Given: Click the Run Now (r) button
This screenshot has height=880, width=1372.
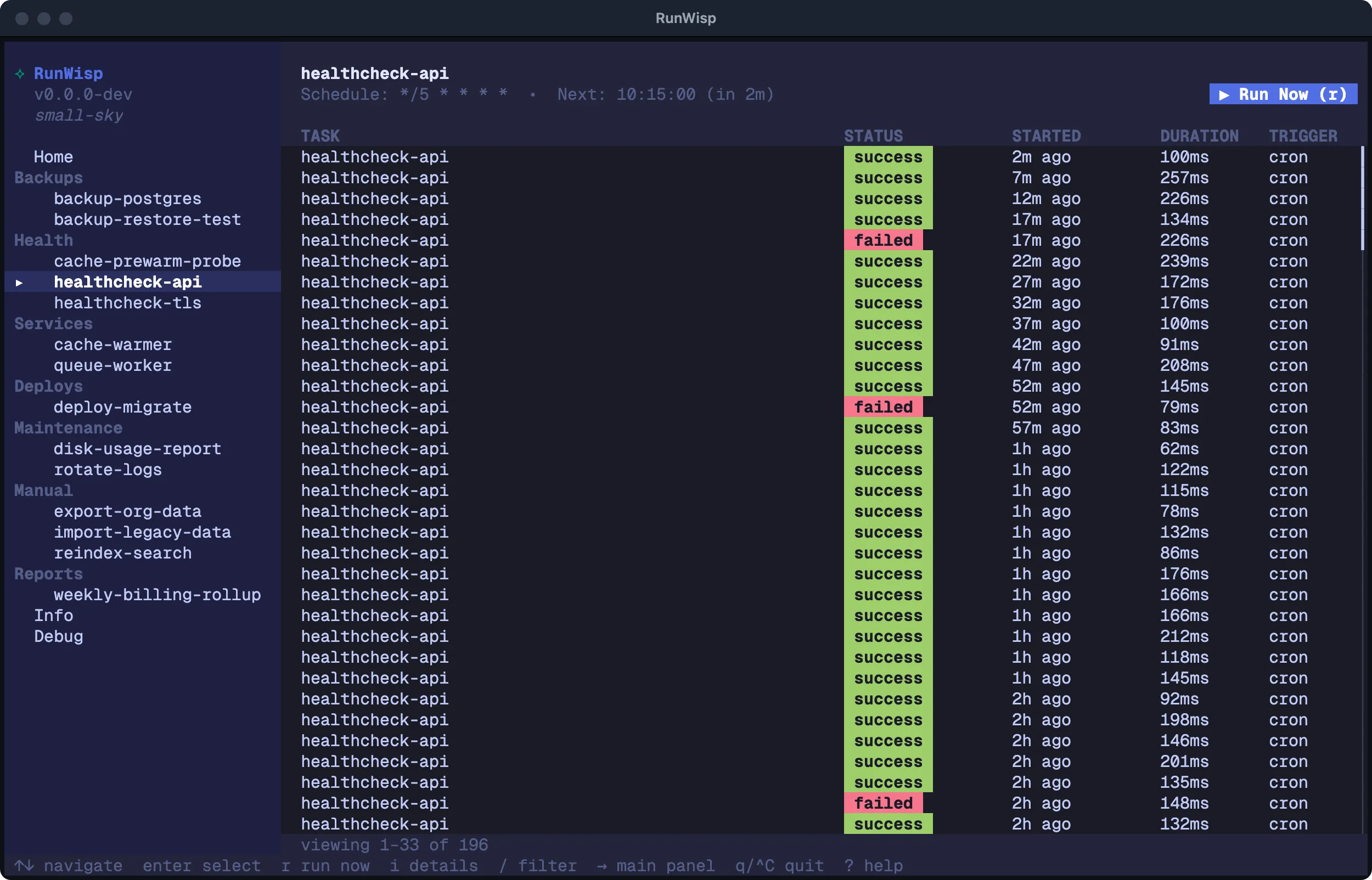Looking at the screenshot, I should click(1283, 94).
